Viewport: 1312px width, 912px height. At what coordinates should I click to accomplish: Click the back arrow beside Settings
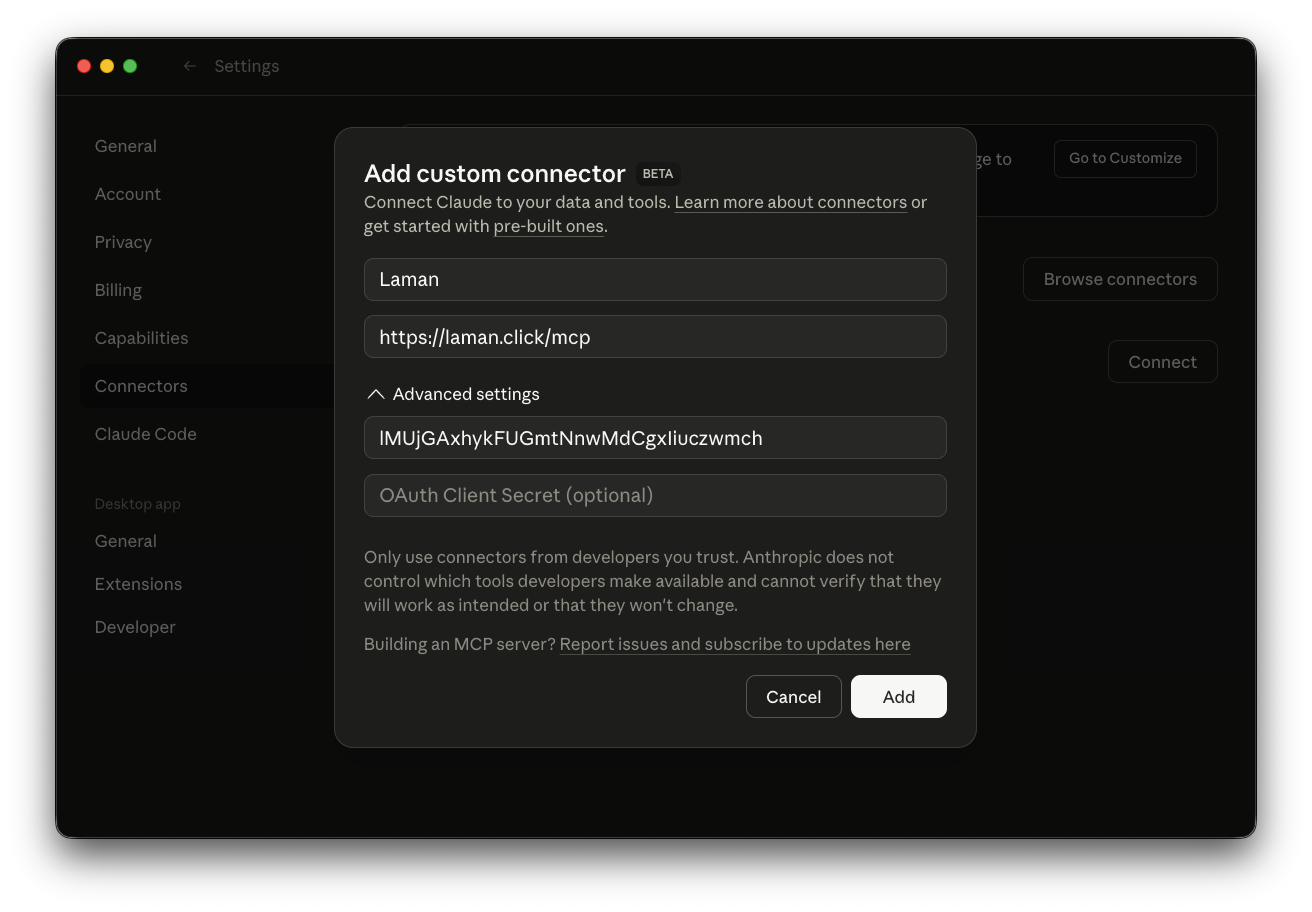pos(190,66)
